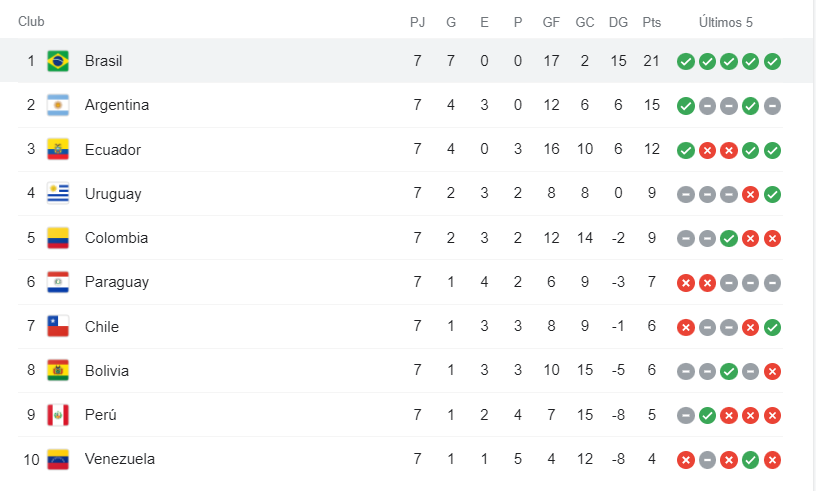Open Venezuela's most recent loss result

(772, 460)
